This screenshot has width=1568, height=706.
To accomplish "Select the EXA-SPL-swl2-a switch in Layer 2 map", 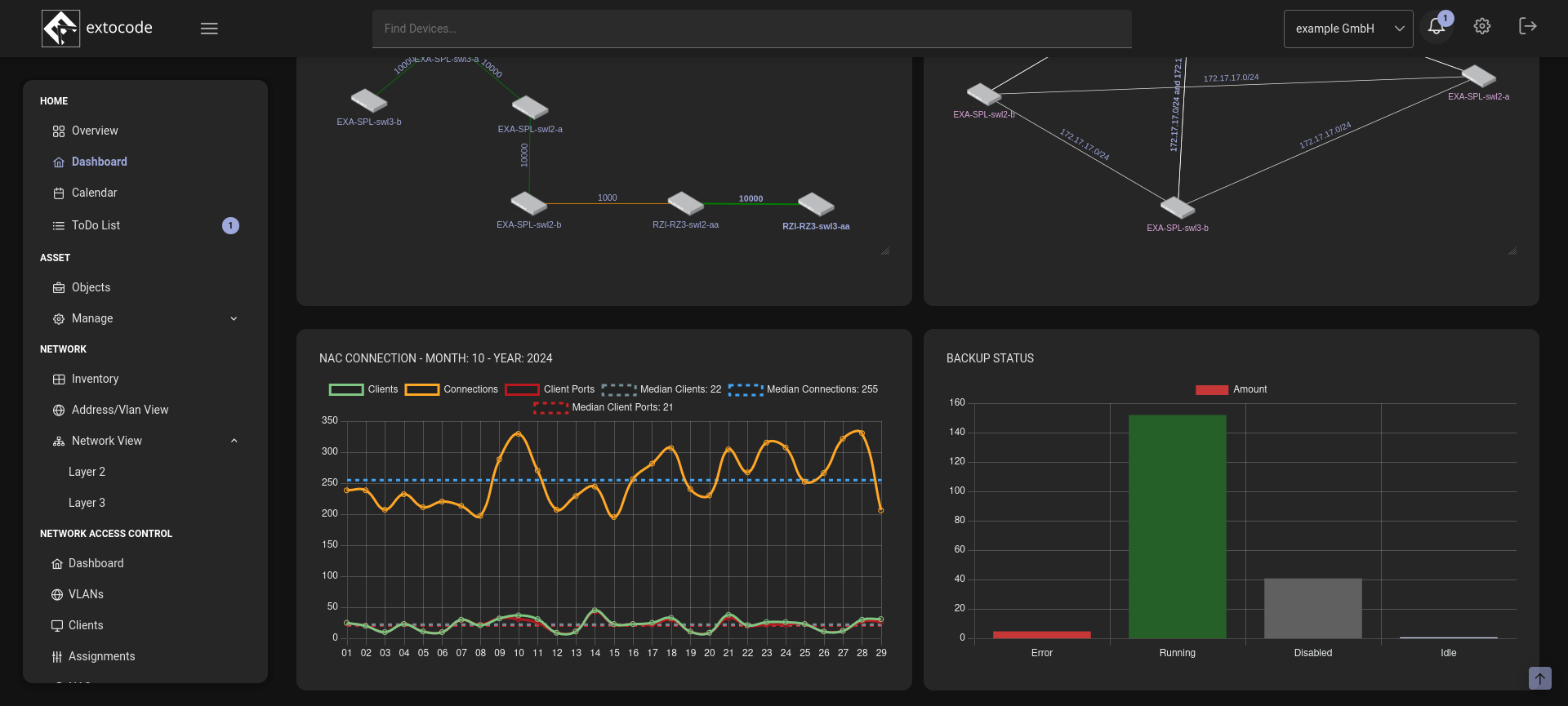I will [x=530, y=108].
